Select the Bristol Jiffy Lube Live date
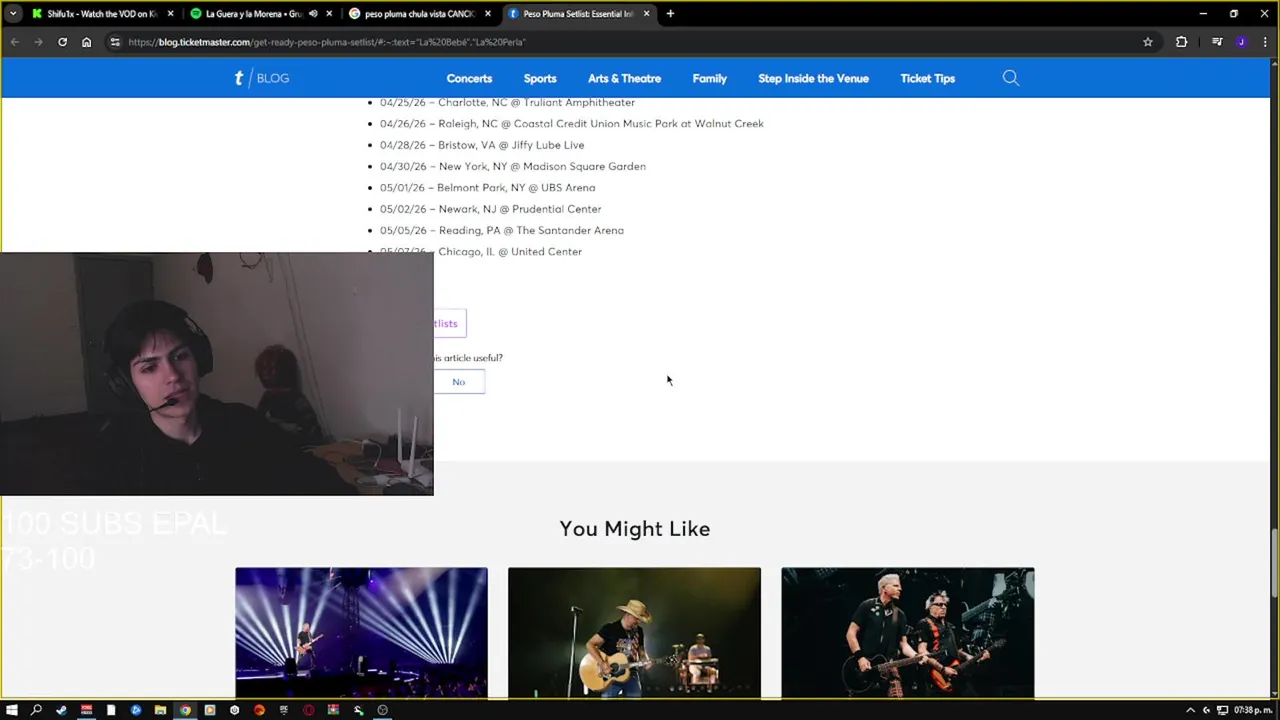 coord(482,145)
